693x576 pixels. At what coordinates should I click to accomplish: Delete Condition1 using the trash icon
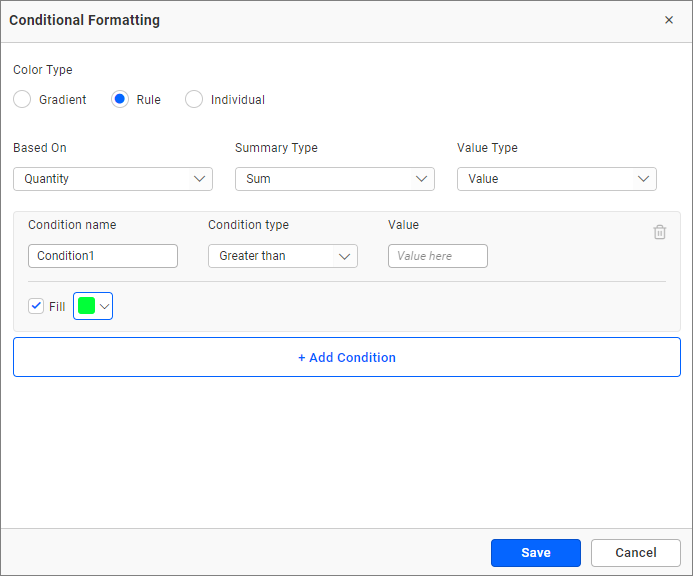pyautogui.click(x=660, y=232)
